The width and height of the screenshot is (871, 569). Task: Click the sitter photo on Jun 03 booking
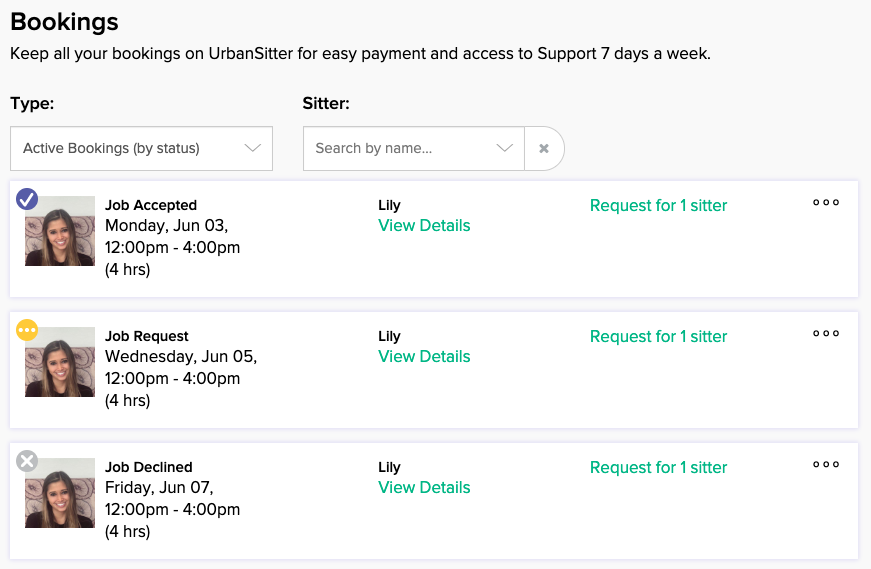click(60, 231)
